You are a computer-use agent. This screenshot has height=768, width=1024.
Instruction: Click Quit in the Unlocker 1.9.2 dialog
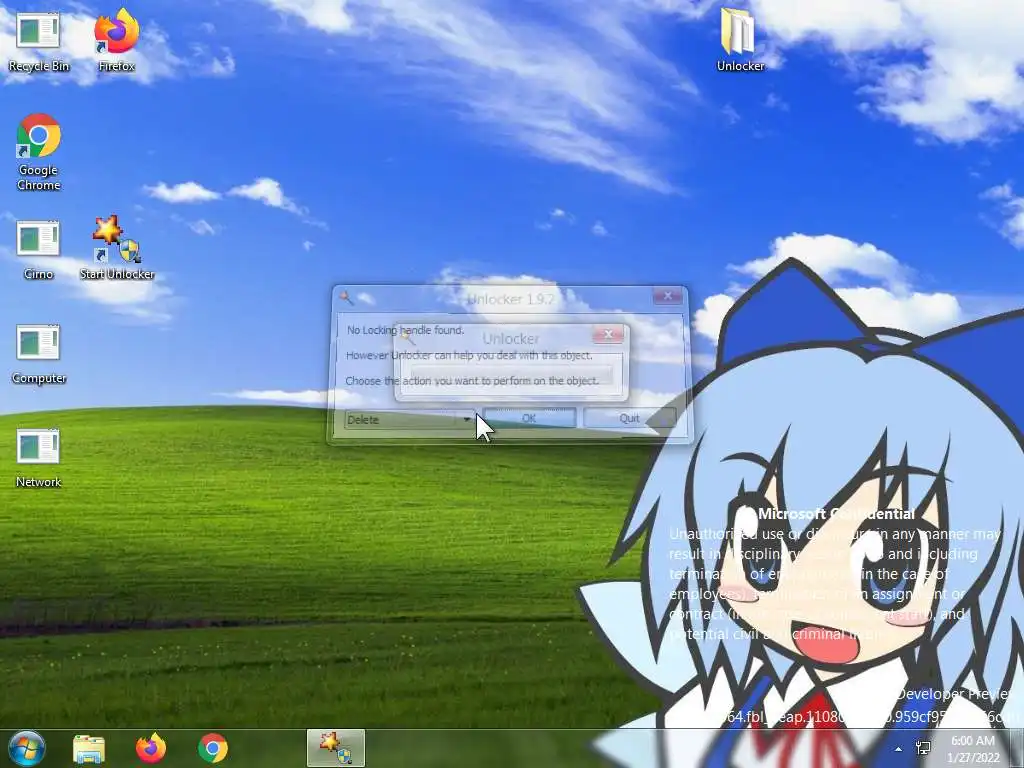click(x=629, y=418)
